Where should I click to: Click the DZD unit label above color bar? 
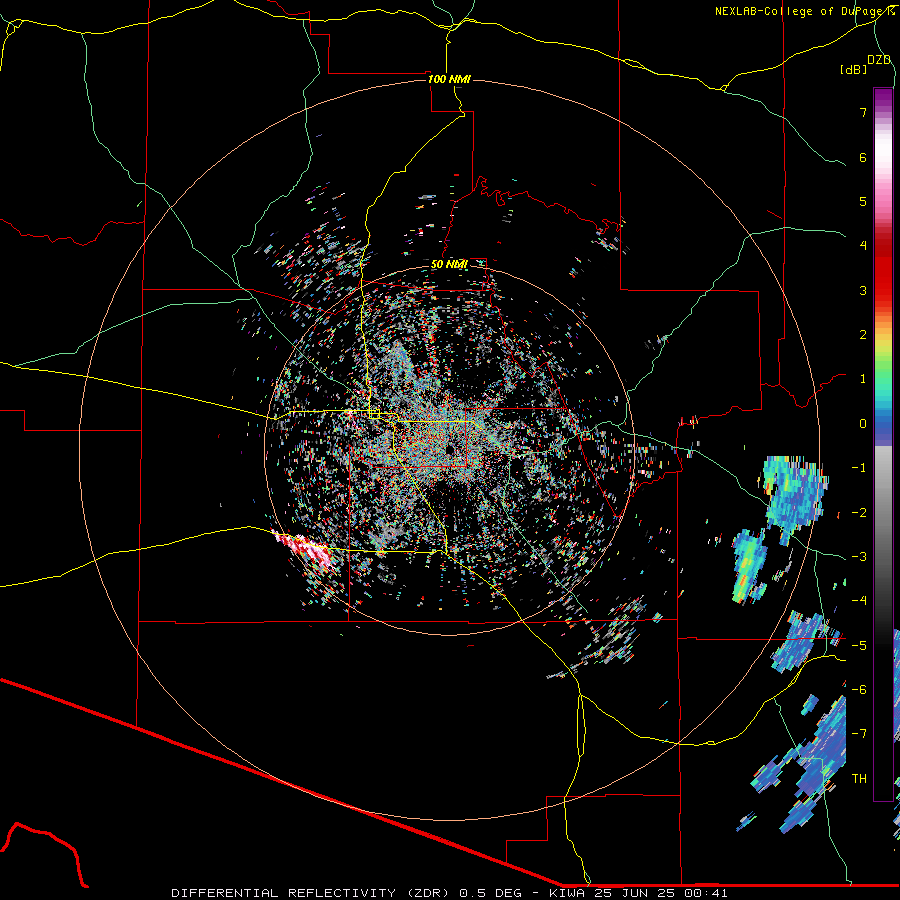point(879,60)
